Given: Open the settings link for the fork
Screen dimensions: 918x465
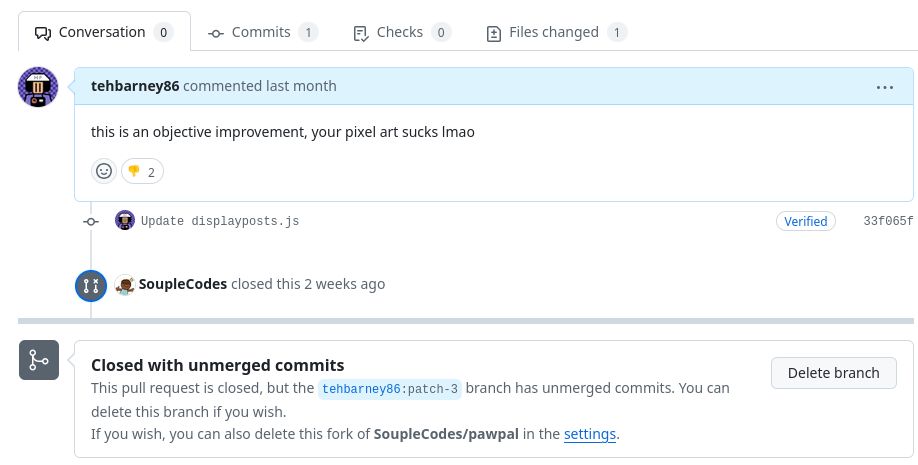Looking at the screenshot, I should pos(590,434).
